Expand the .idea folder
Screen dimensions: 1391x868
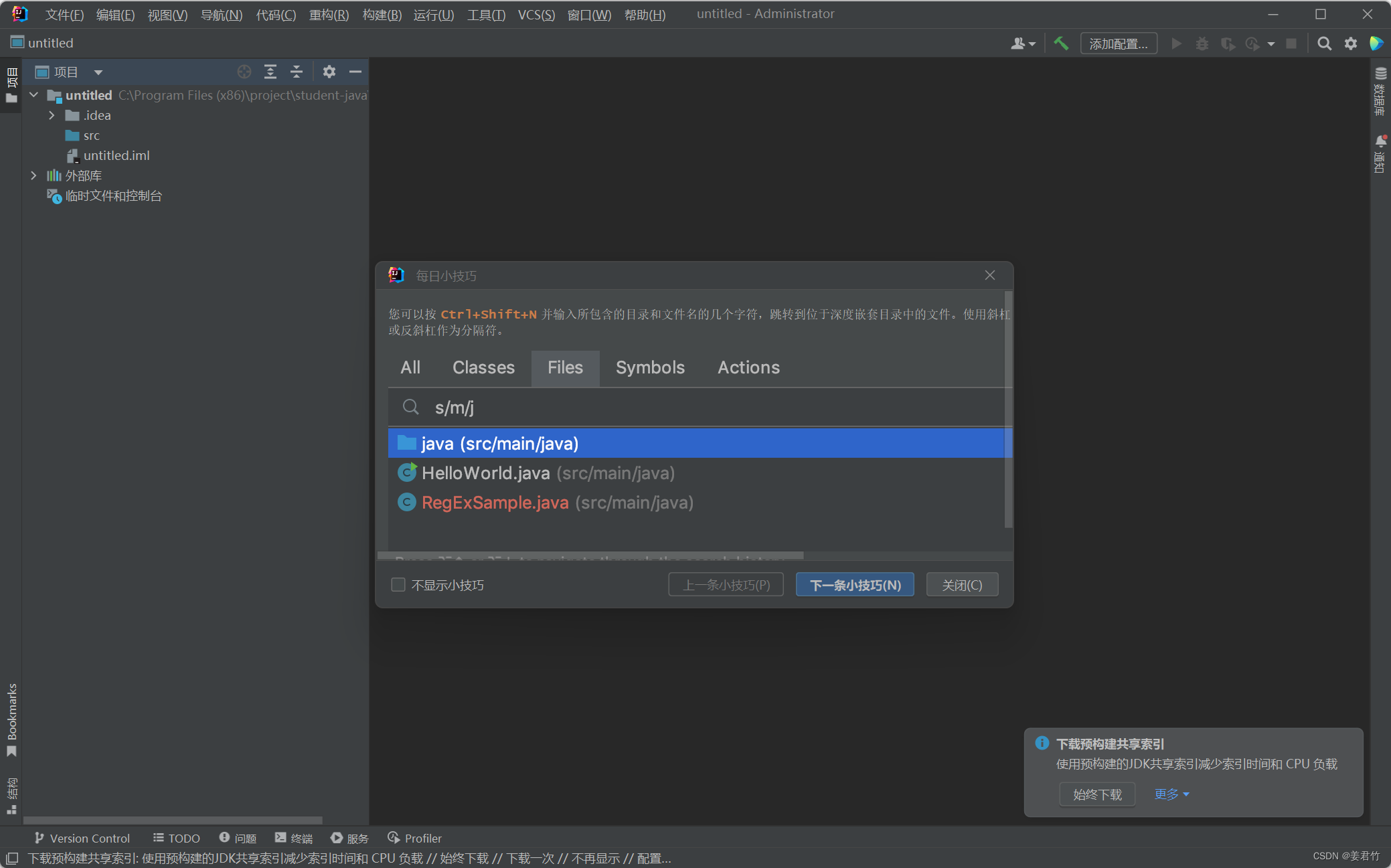(52, 115)
